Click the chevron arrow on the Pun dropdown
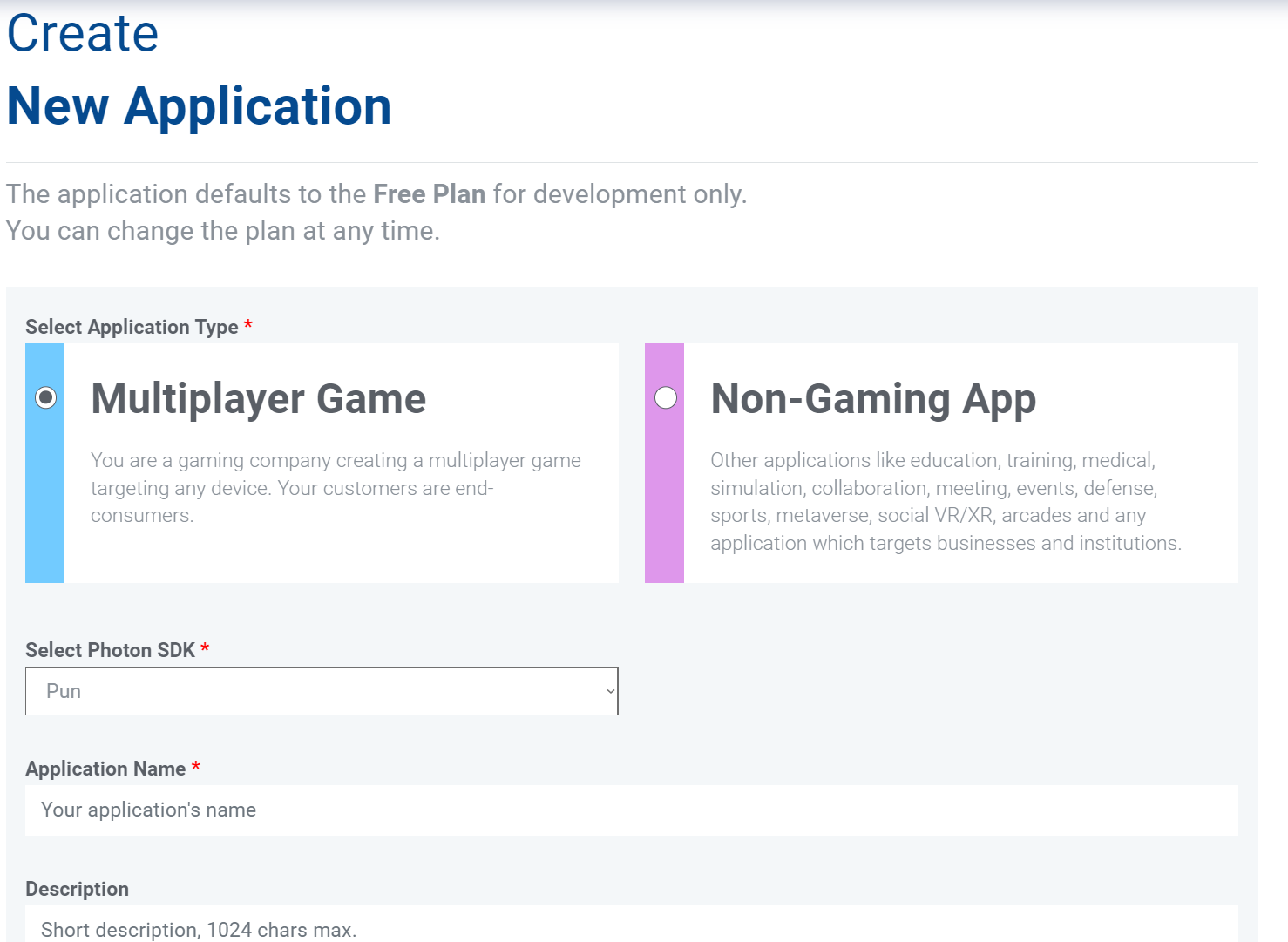This screenshot has width=1288, height=942. tap(610, 691)
